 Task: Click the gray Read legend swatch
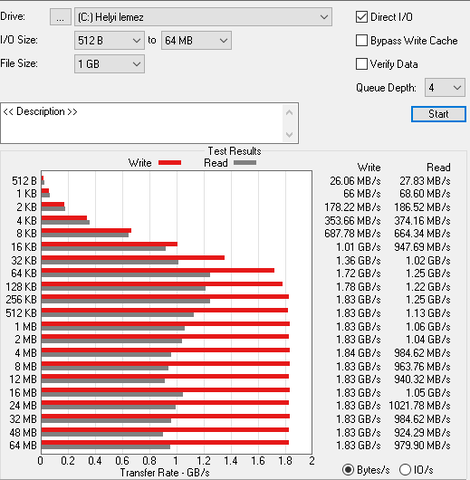(245, 163)
